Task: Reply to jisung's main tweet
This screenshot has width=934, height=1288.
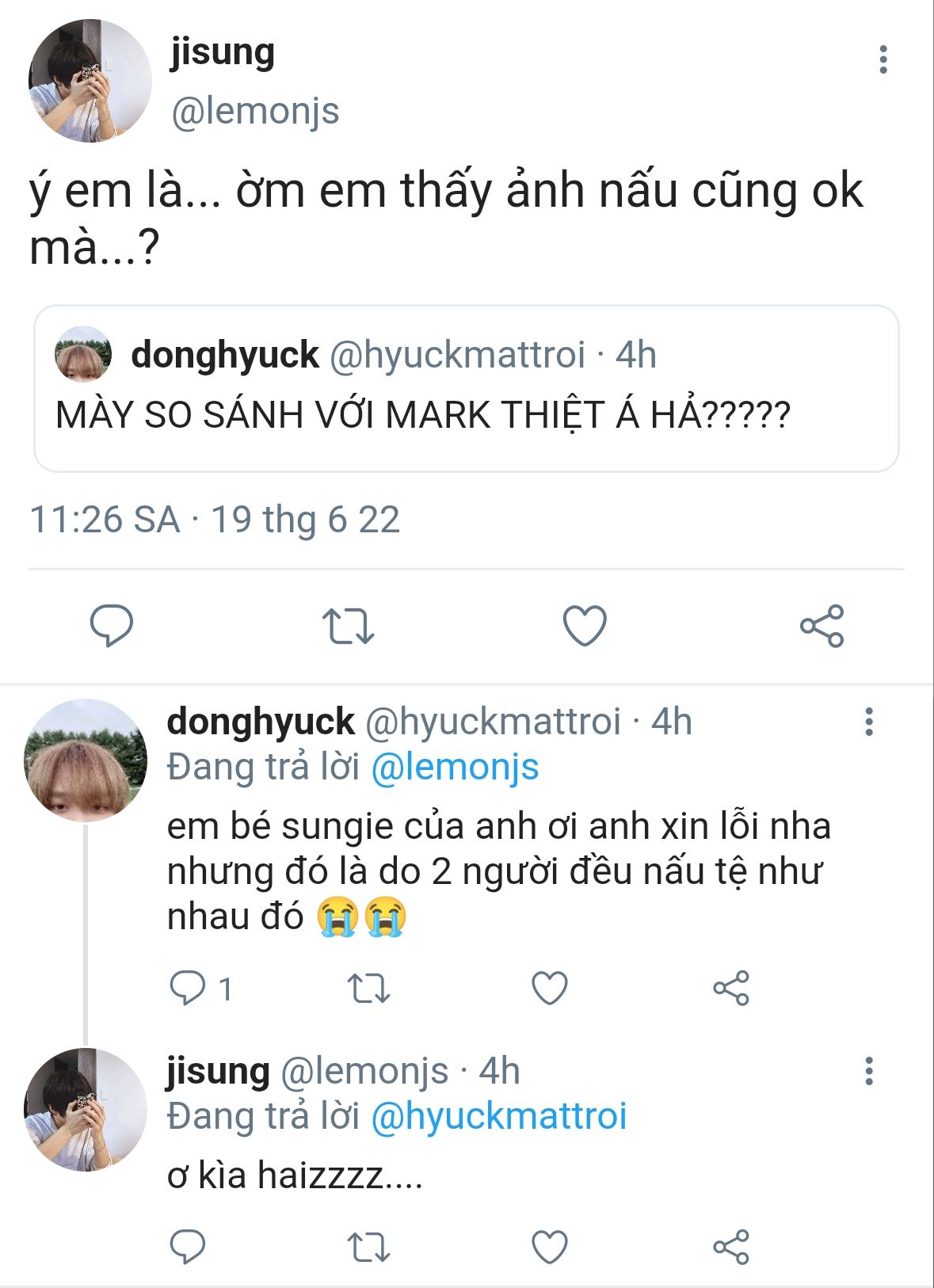Action: pyautogui.click(x=112, y=626)
